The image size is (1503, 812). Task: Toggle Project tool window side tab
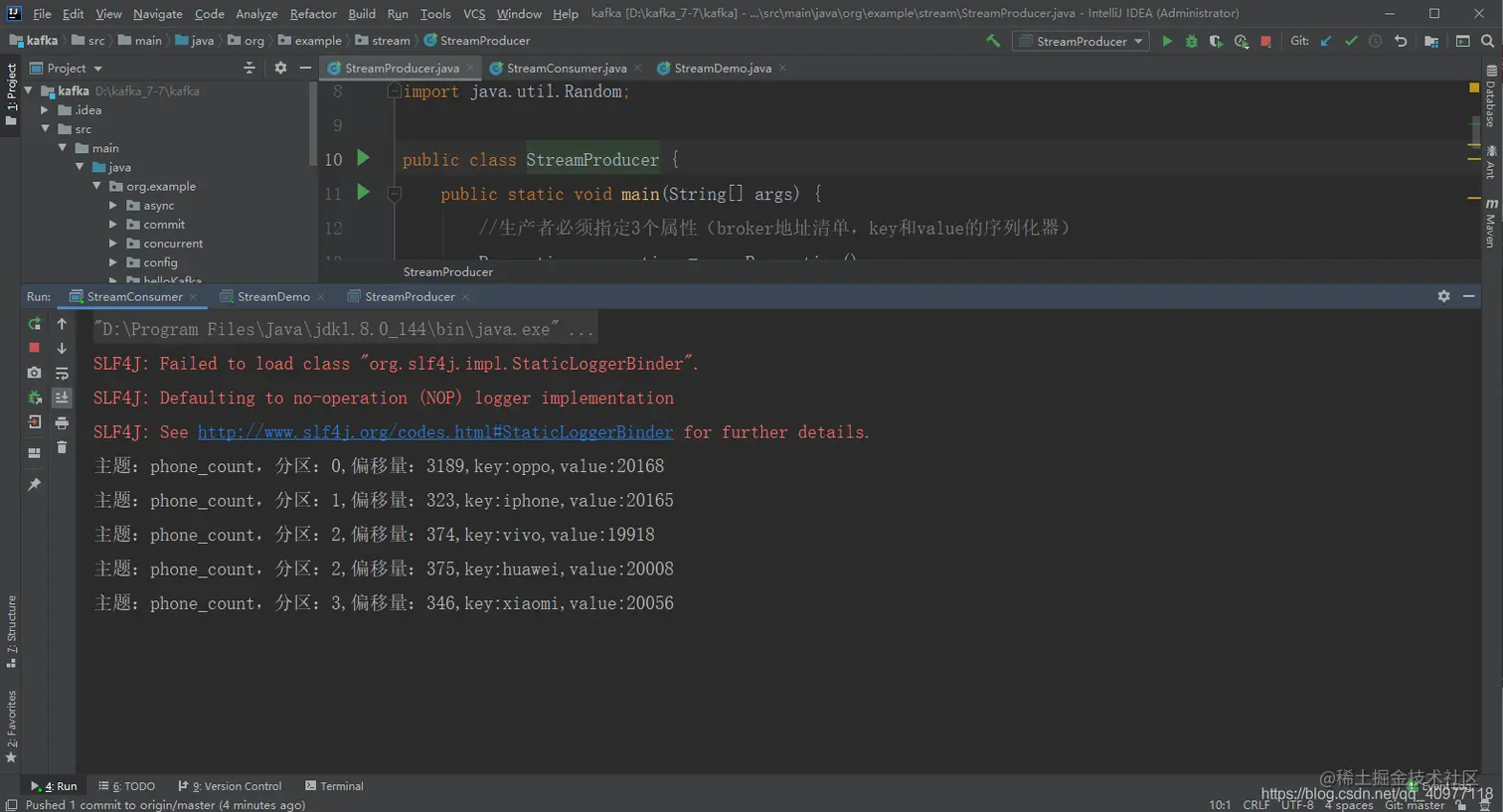coord(11,94)
